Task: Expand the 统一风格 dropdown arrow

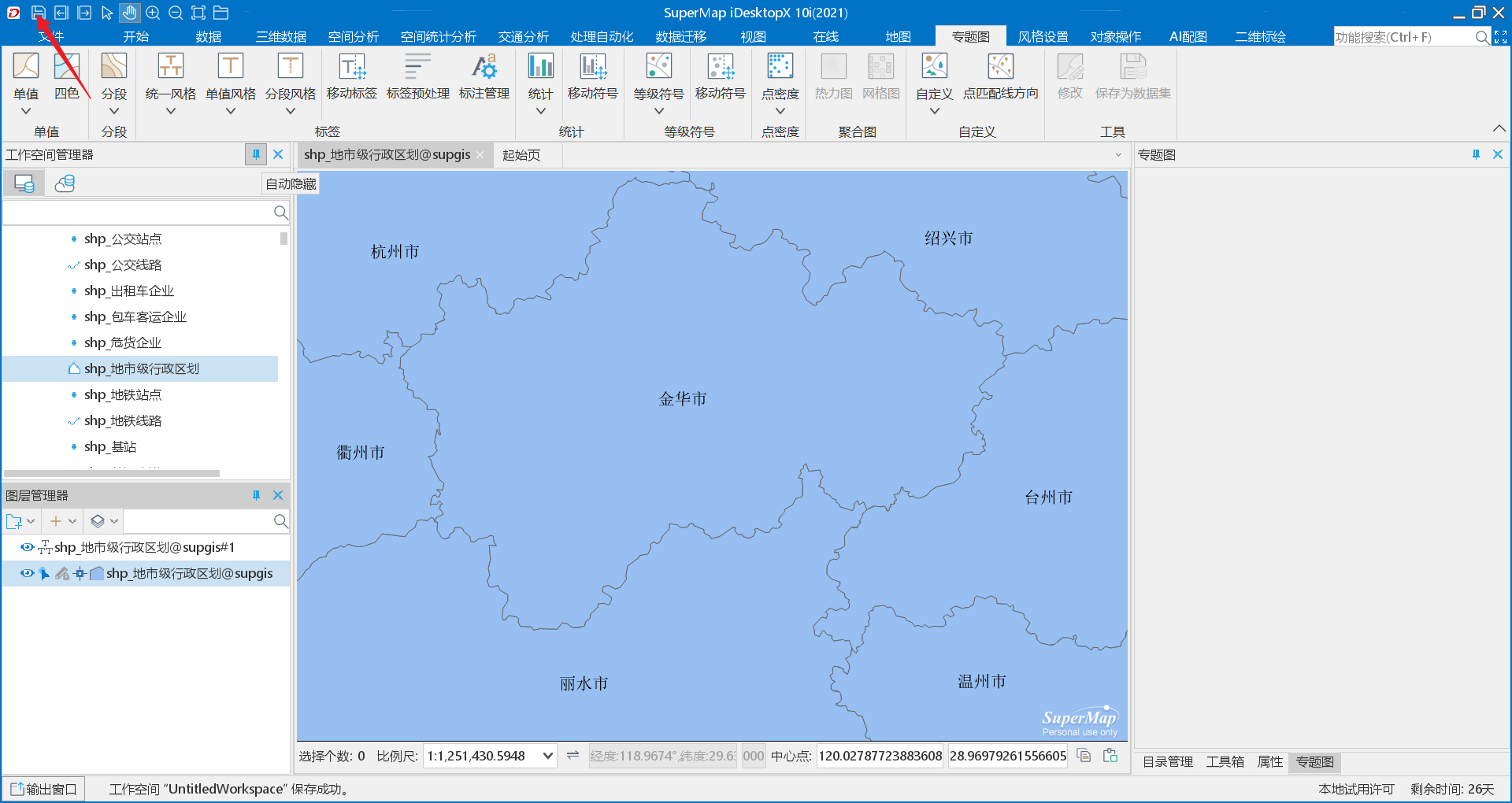Action: pos(171,111)
